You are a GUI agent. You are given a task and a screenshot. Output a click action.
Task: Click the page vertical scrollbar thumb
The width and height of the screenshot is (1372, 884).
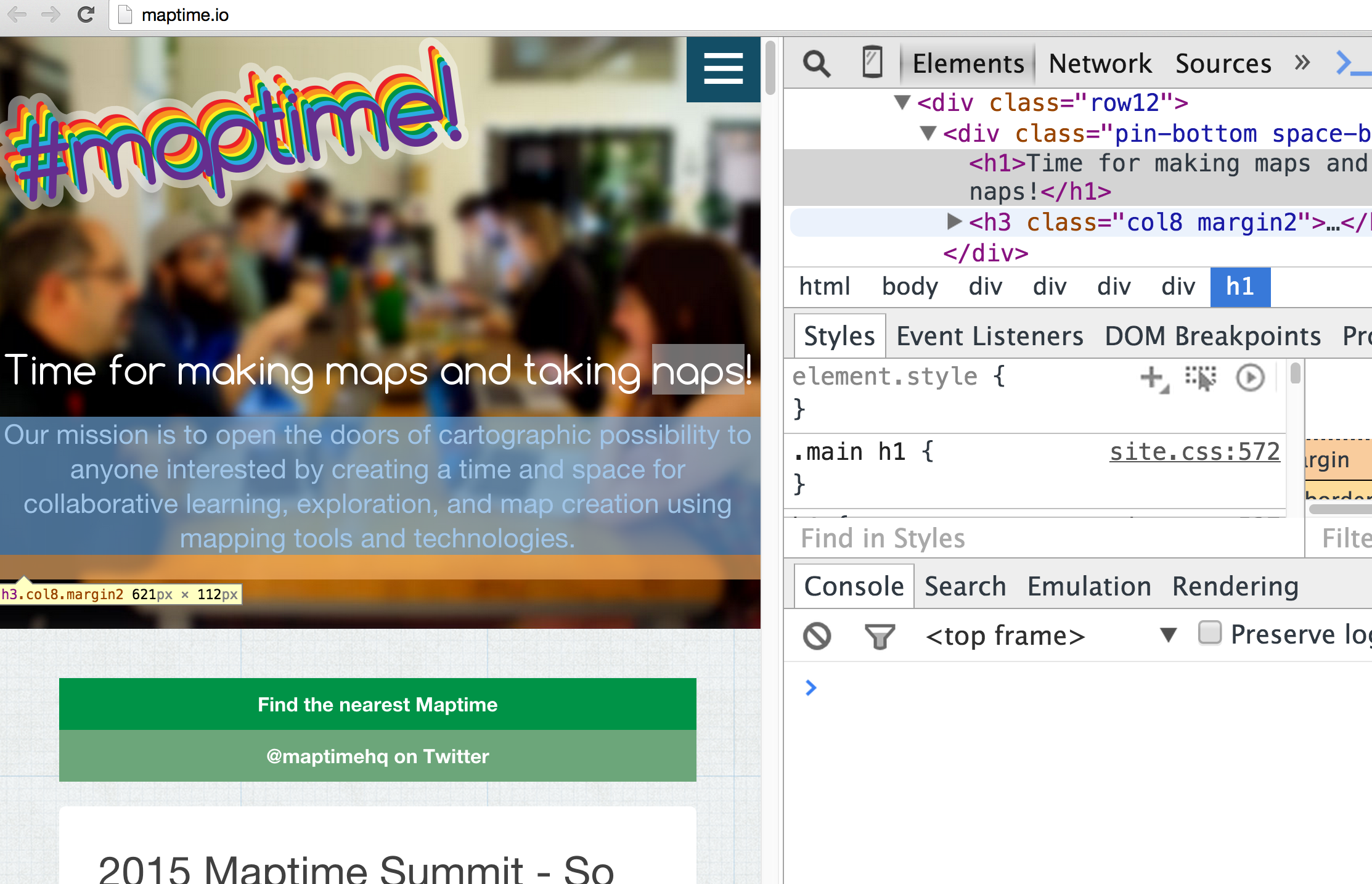point(770,67)
